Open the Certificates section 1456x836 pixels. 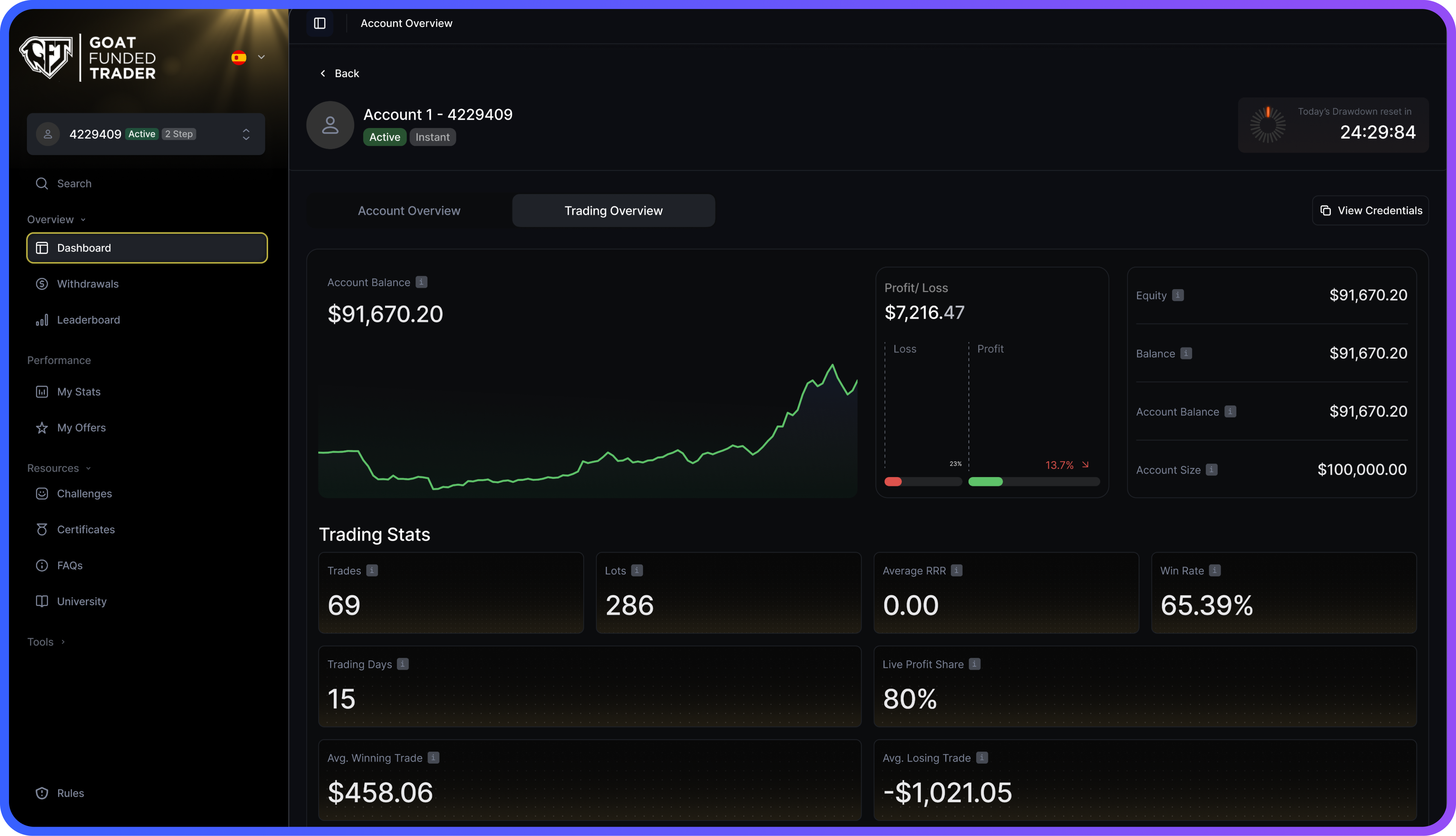[85, 529]
